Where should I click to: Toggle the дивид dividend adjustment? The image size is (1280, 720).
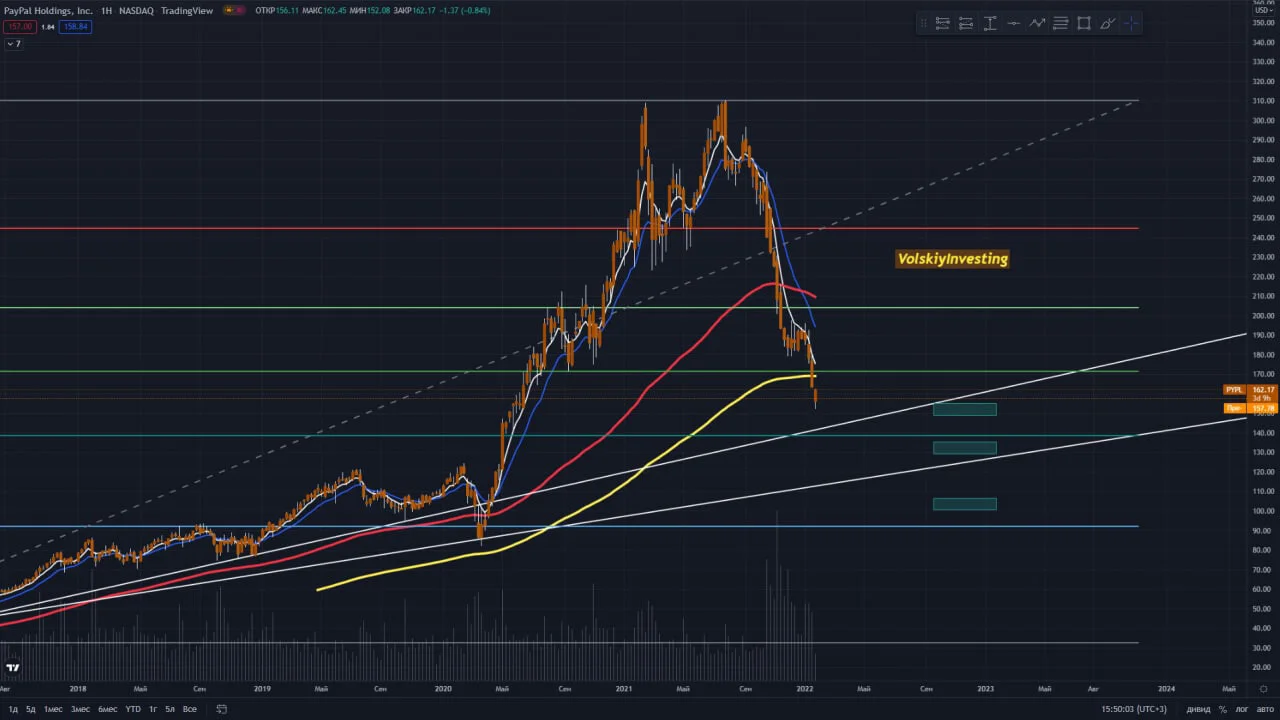pyautogui.click(x=1198, y=709)
